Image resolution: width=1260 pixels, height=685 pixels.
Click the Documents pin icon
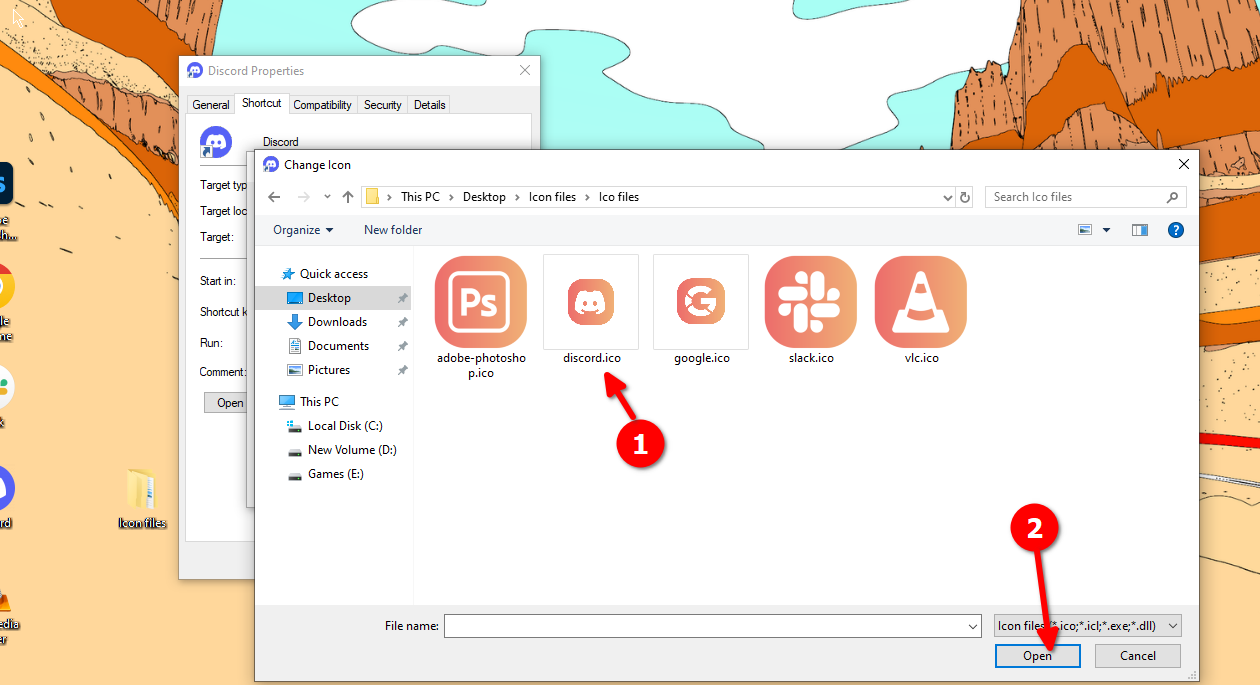tap(402, 346)
